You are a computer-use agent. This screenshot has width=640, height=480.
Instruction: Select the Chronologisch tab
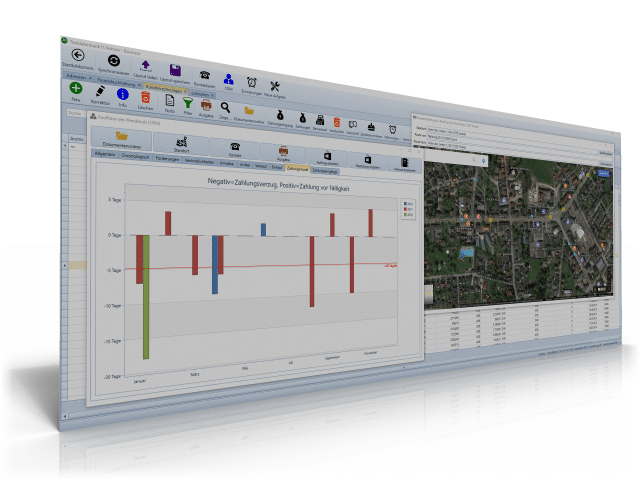tap(135, 156)
